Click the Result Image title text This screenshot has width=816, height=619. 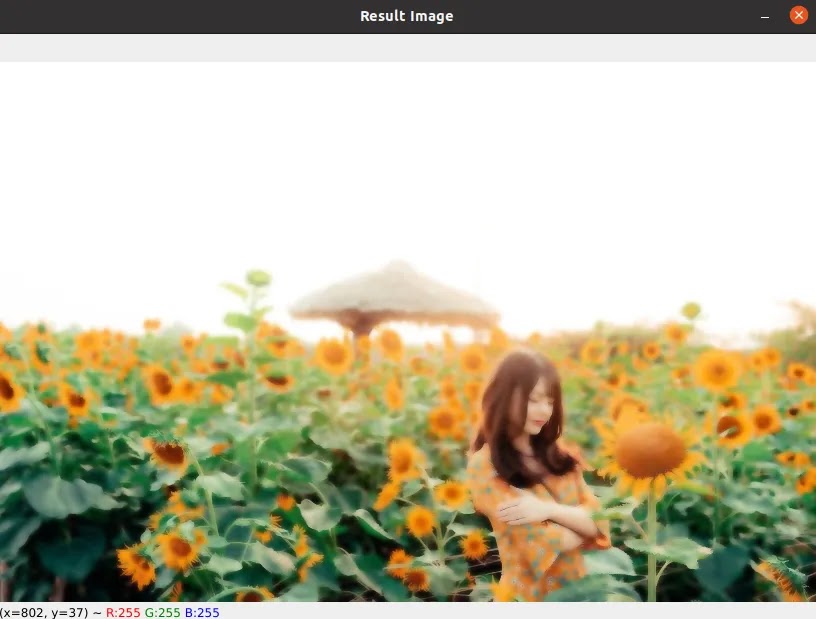click(406, 16)
